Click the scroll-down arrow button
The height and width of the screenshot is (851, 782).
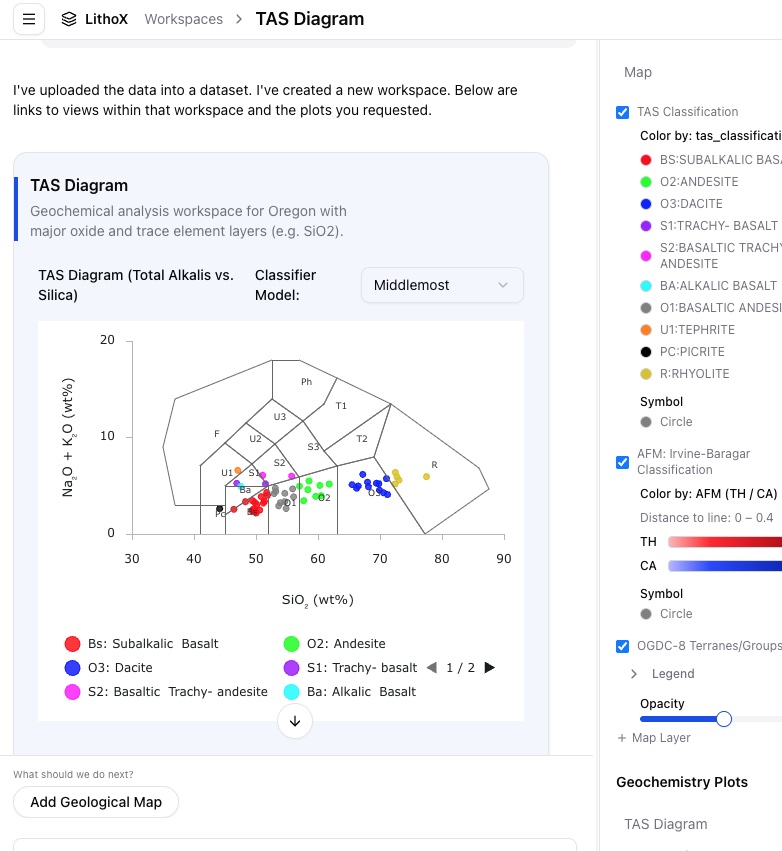pyautogui.click(x=295, y=721)
